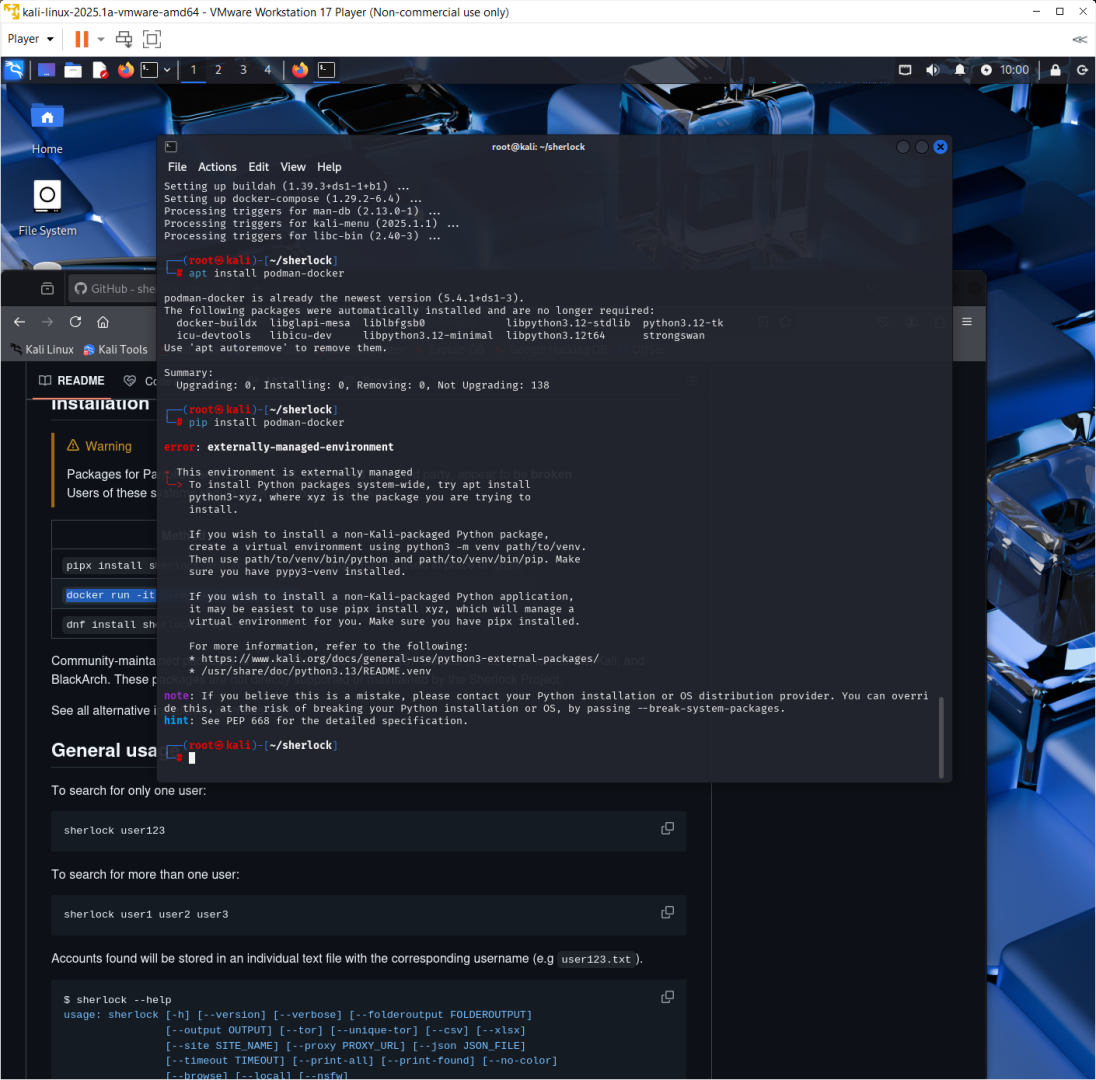Image resolution: width=1096 pixels, height=1080 pixels.
Task: Focus the terminal window in the taskbar
Action: point(326,70)
